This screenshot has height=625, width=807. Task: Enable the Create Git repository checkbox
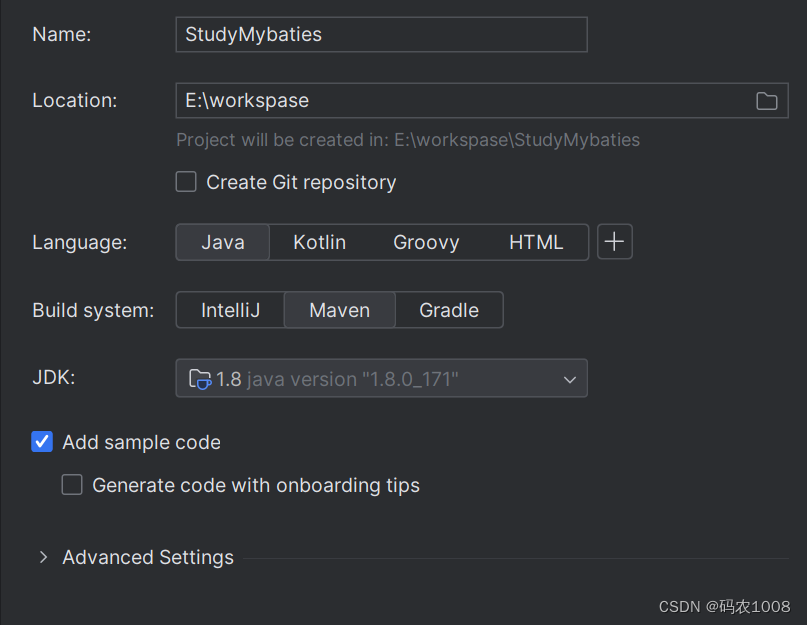point(186,182)
